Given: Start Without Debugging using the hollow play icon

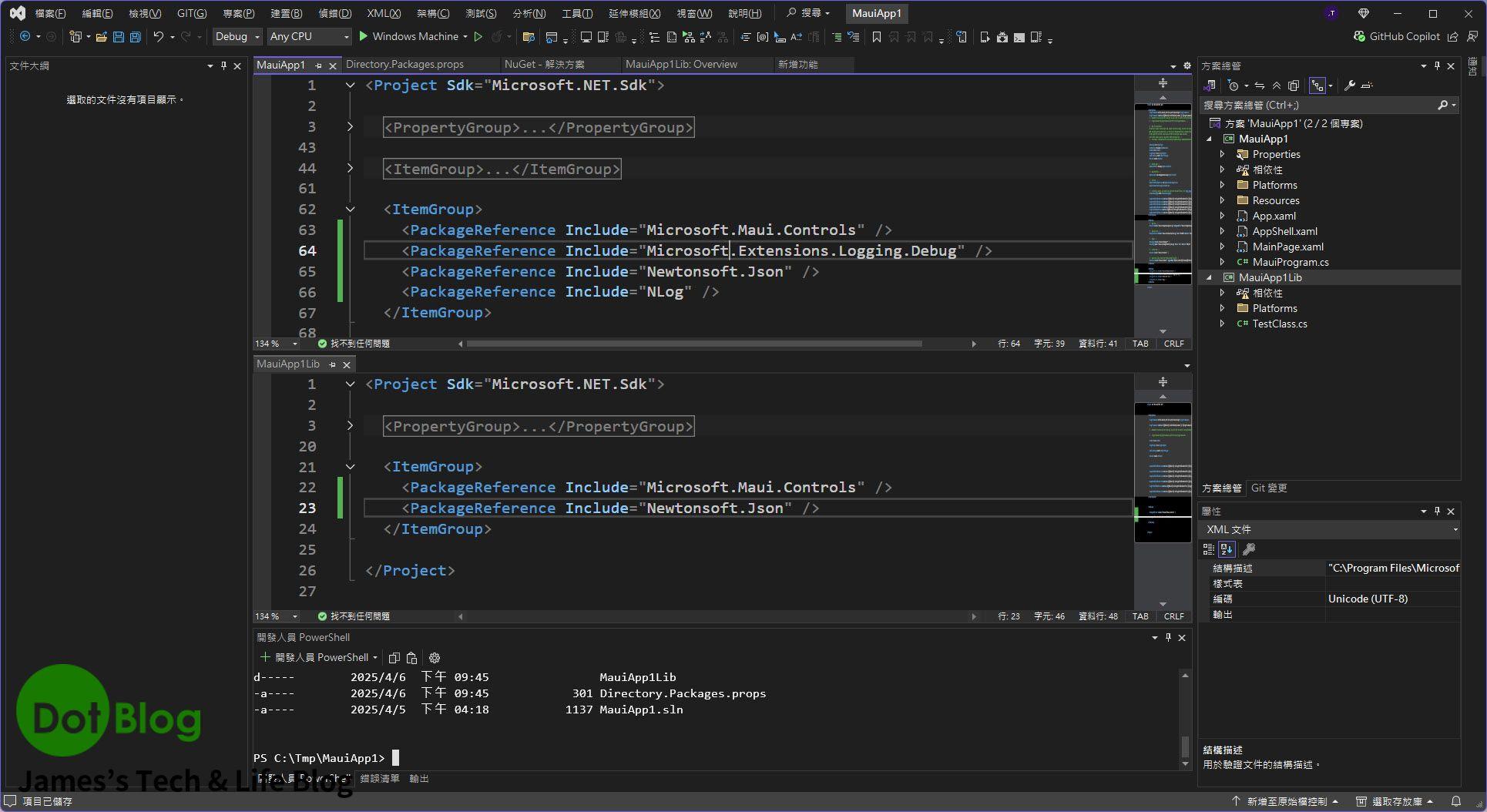Looking at the screenshot, I should coord(478,37).
